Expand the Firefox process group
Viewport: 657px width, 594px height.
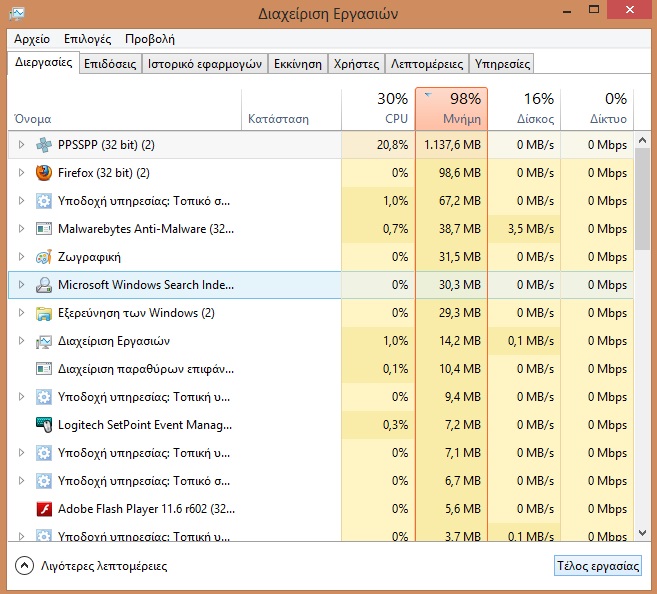point(21,173)
